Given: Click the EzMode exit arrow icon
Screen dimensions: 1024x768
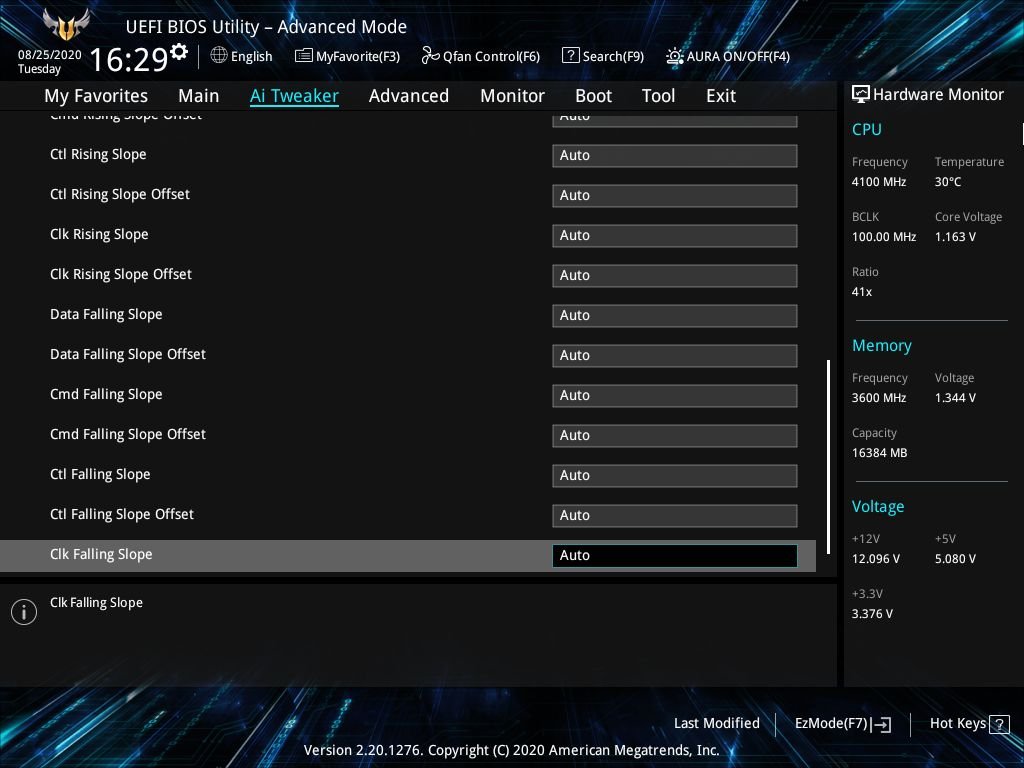Looking at the screenshot, I should 881,724.
